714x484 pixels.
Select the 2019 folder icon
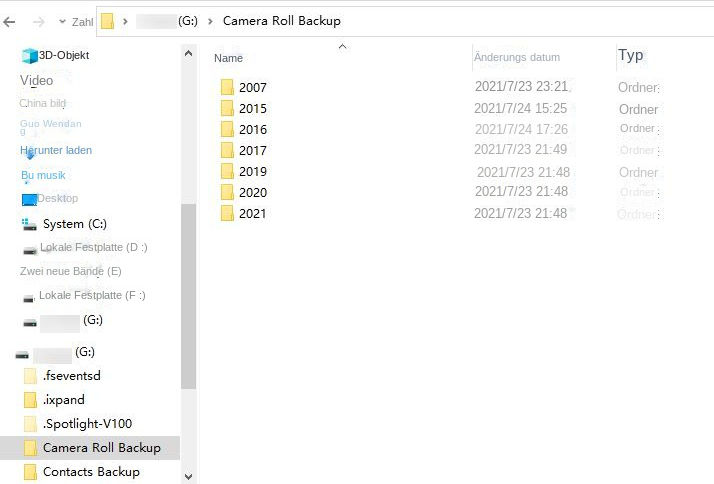click(x=227, y=171)
